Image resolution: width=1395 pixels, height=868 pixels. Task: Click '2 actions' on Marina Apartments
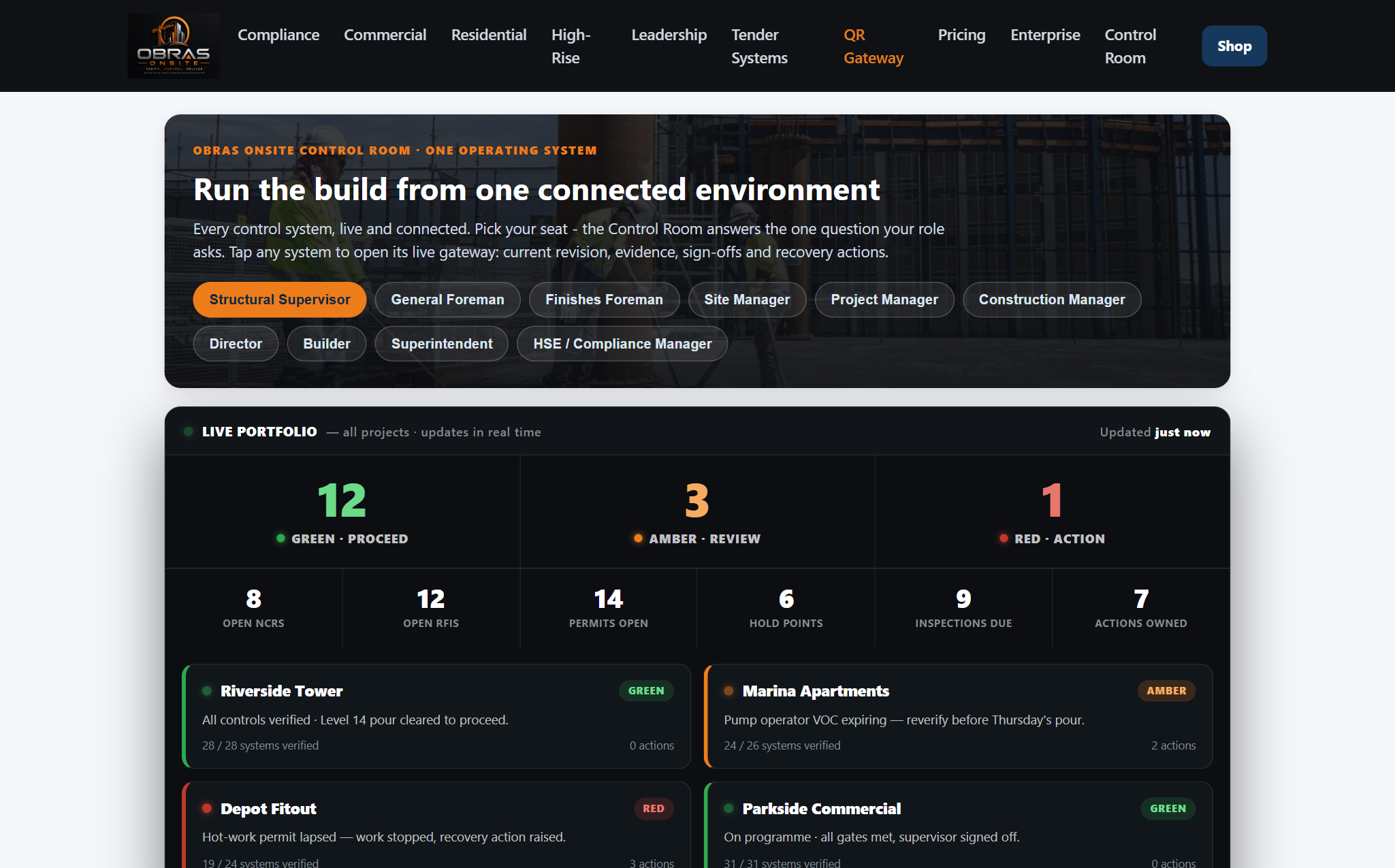[x=1173, y=745]
